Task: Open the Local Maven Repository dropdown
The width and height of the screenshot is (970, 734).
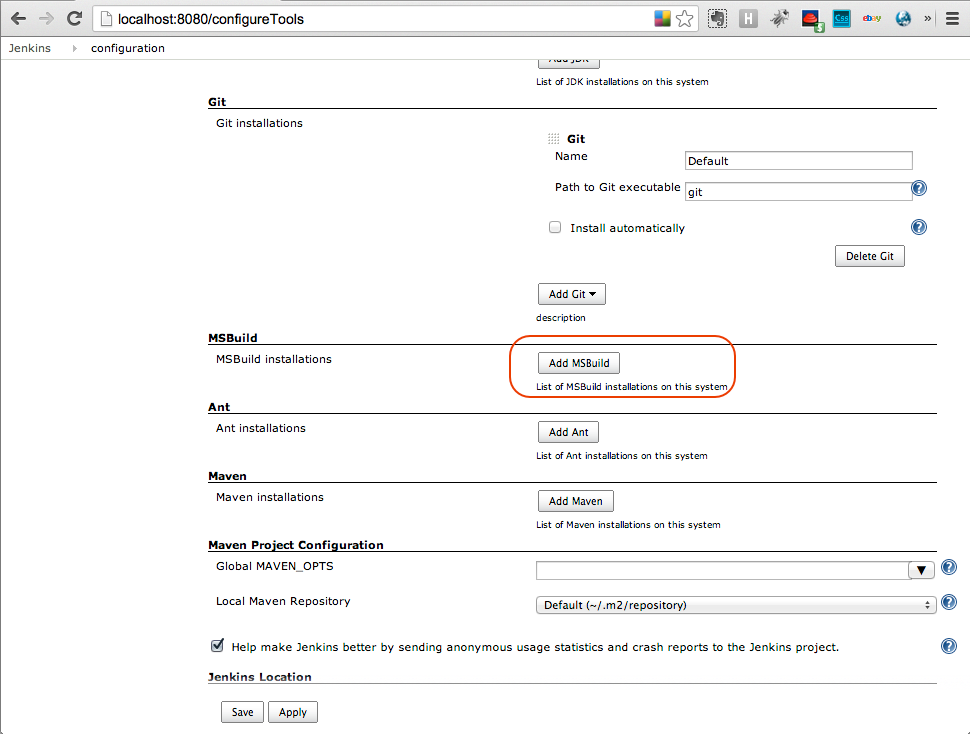Action: 736,605
